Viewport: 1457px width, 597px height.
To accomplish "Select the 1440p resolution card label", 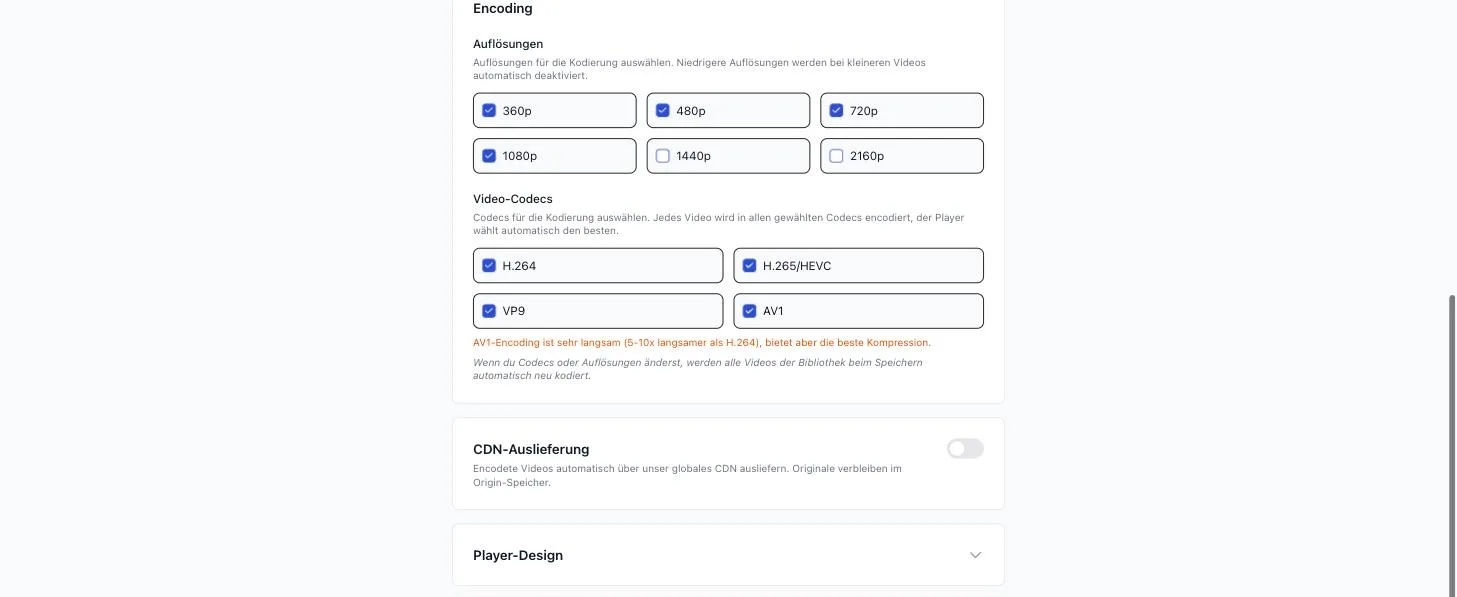I will [693, 156].
